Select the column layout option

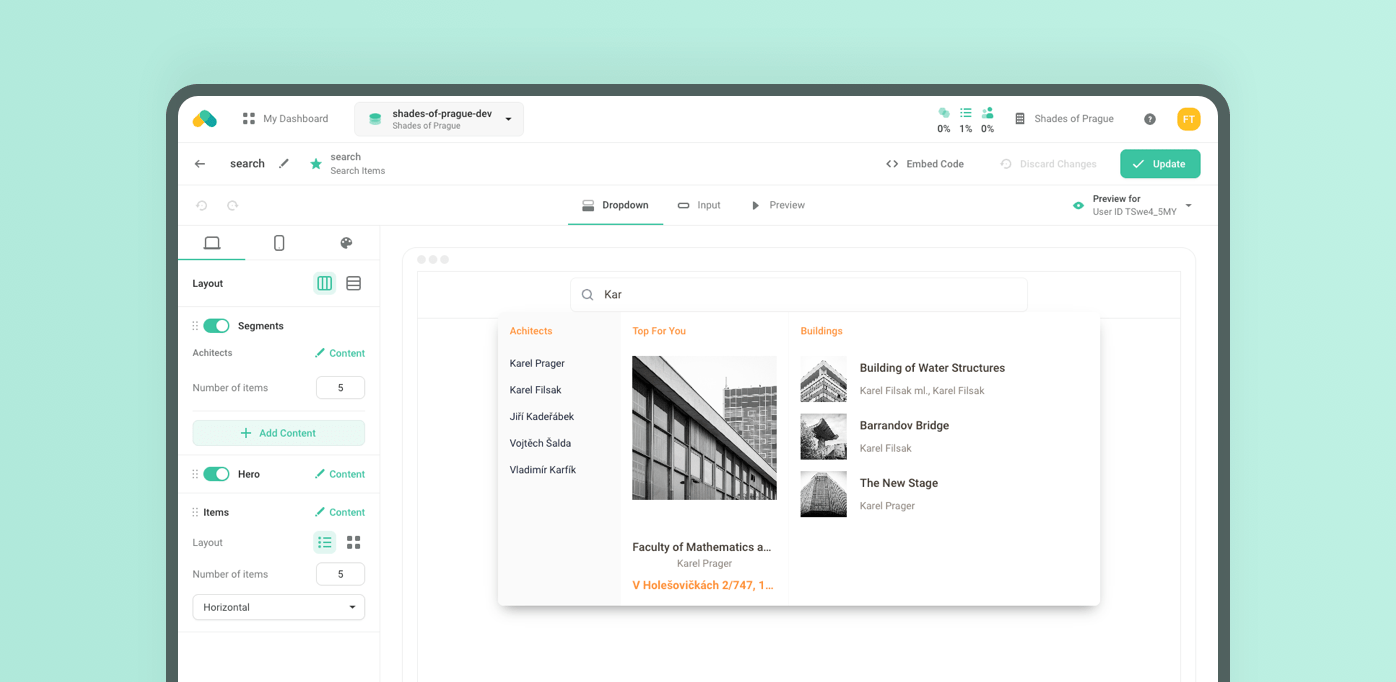pyautogui.click(x=325, y=284)
